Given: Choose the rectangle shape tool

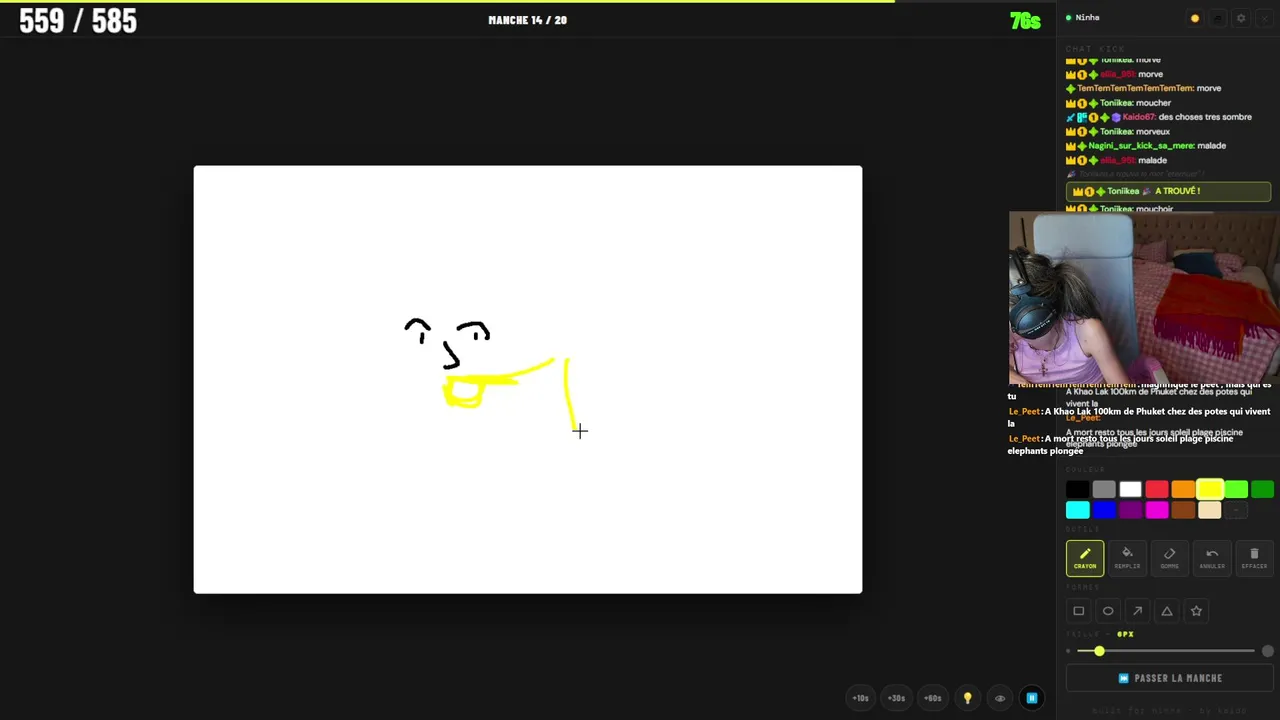Looking at the screenshot, I should point(1079,611).
